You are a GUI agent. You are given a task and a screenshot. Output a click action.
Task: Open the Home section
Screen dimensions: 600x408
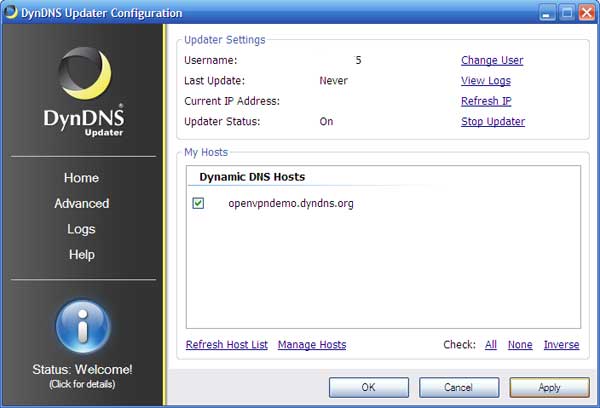(x=82, y=178)
